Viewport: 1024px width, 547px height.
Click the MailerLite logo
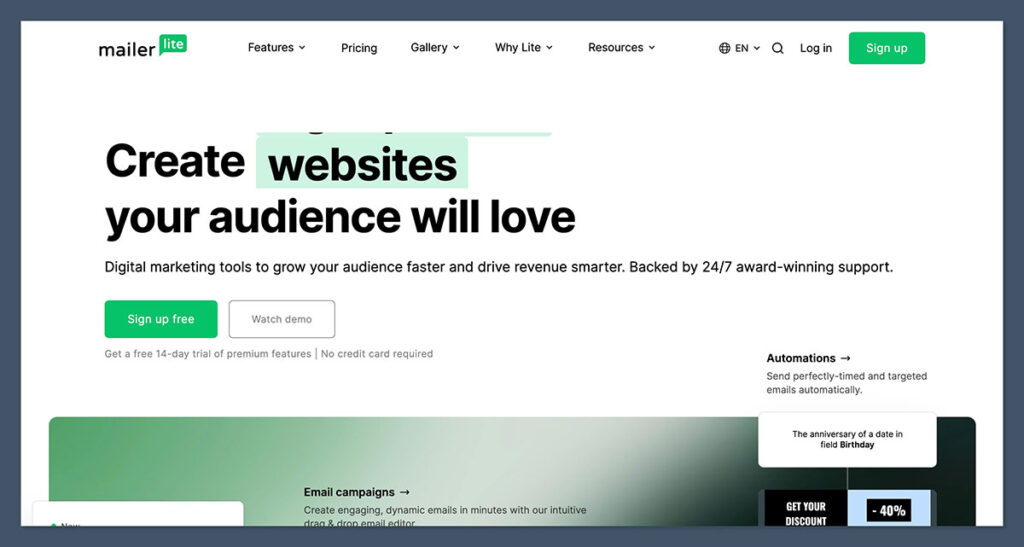pyautogui.click(x=142, y=47)
